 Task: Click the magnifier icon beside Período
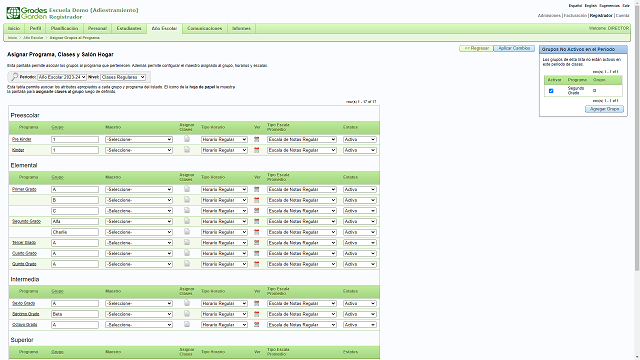14,77
